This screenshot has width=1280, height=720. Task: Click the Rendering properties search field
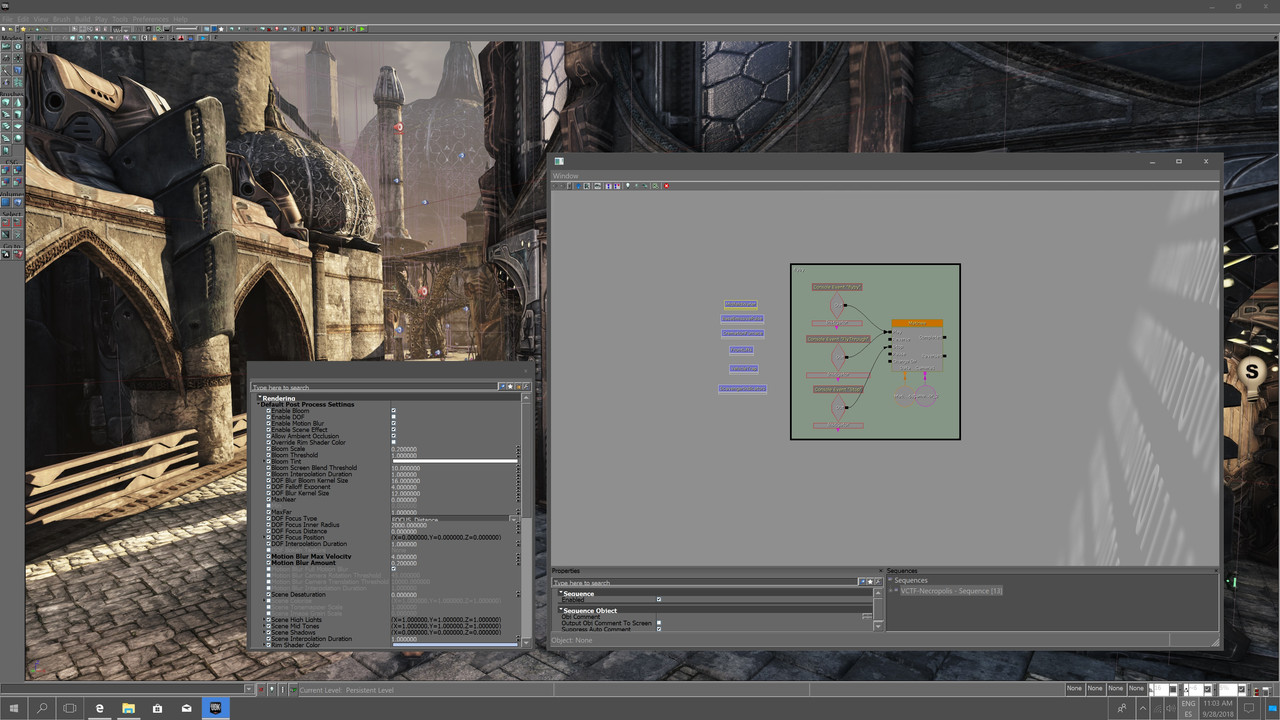point(374,387)
